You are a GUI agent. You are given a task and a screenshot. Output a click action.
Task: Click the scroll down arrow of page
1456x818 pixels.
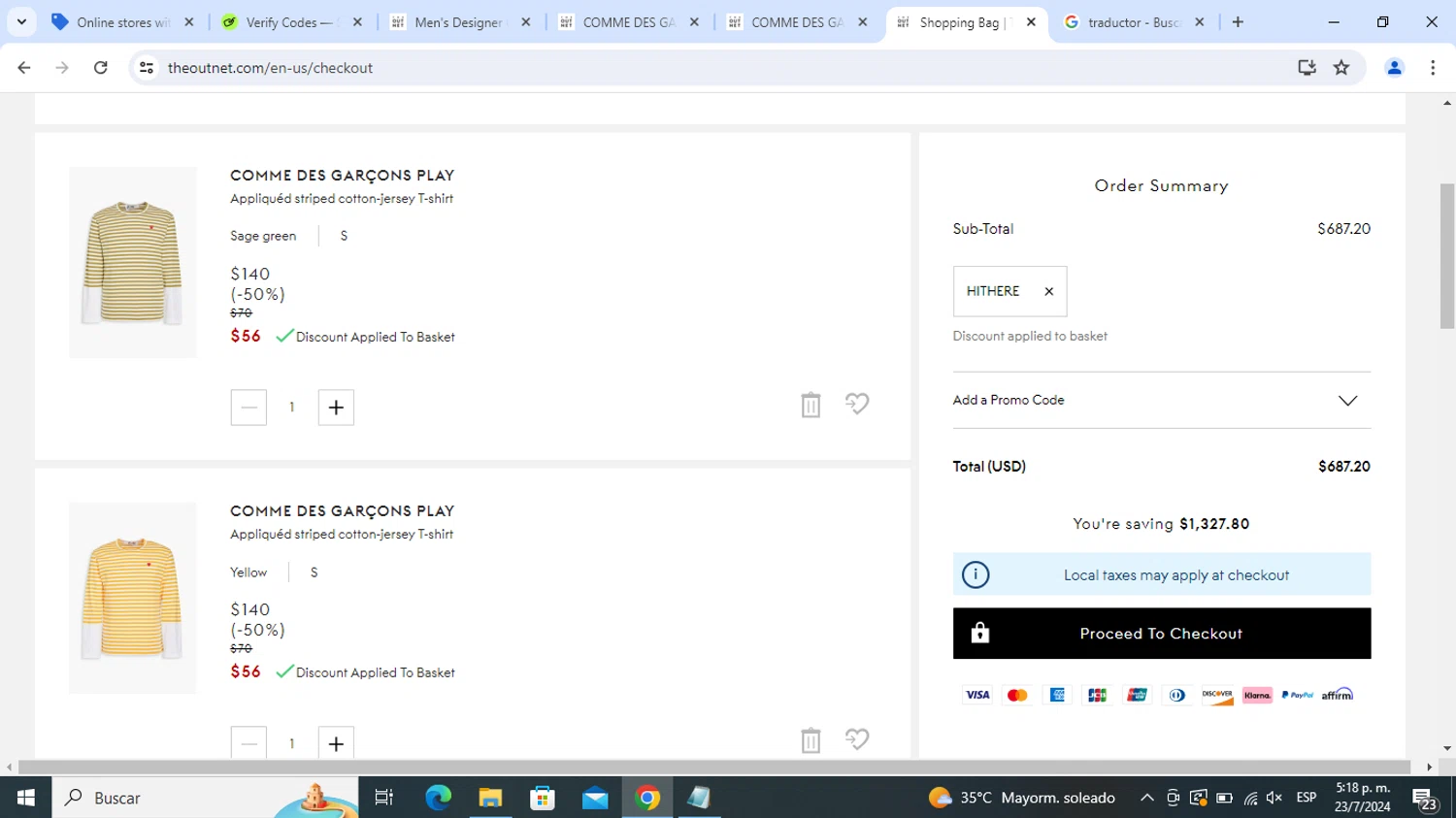pos(1447,748)
